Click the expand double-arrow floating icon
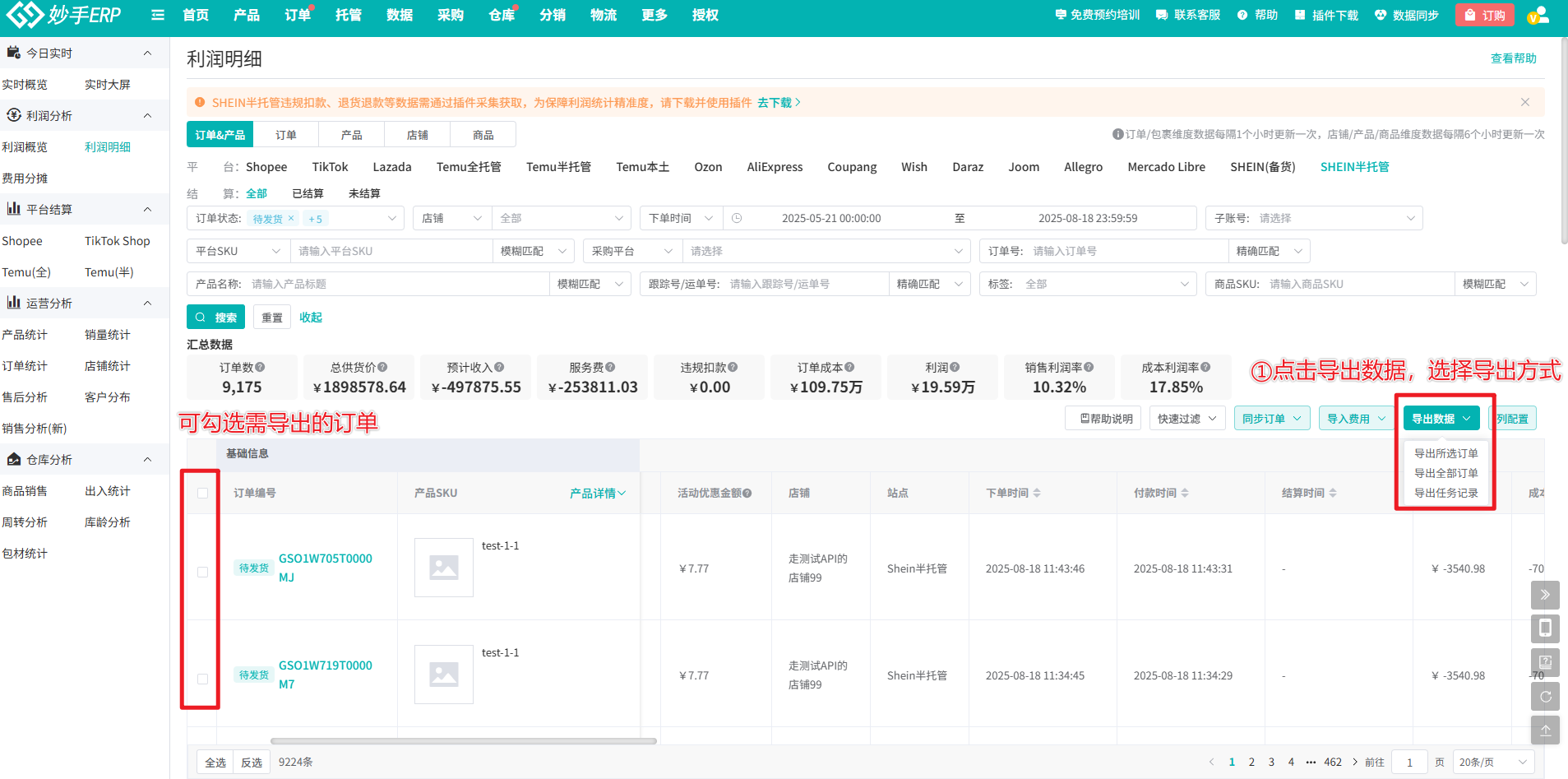Viewport: 1568px width, 779px height. point(1545,595)
